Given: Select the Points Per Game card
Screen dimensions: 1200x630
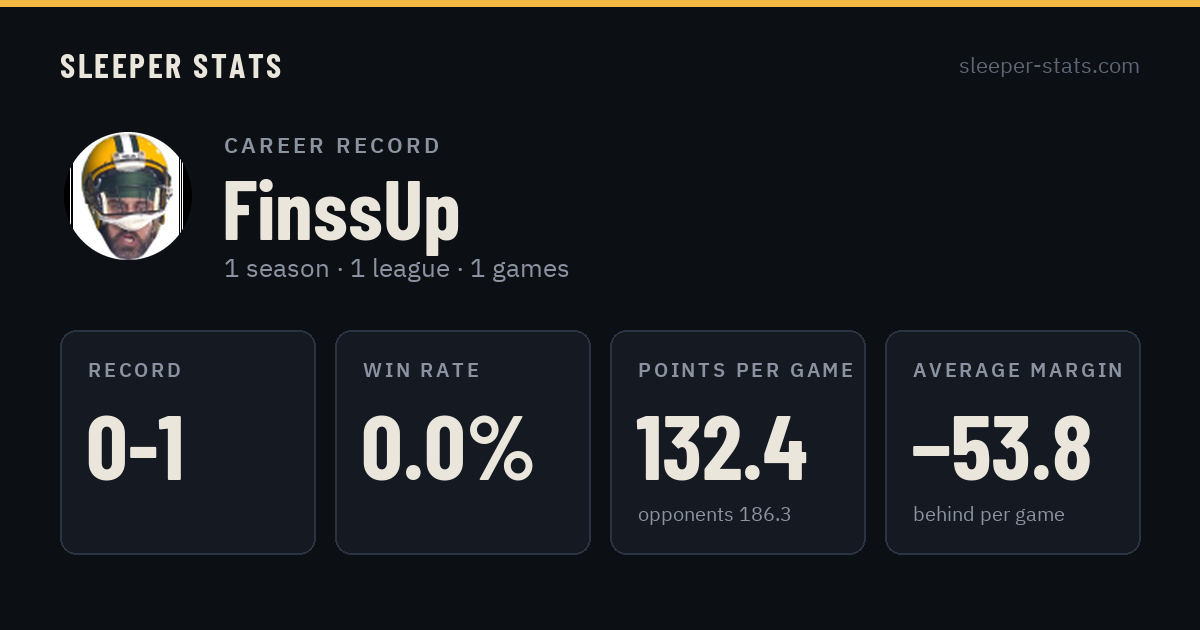Looking at the screenshot, I should (738, 442).
